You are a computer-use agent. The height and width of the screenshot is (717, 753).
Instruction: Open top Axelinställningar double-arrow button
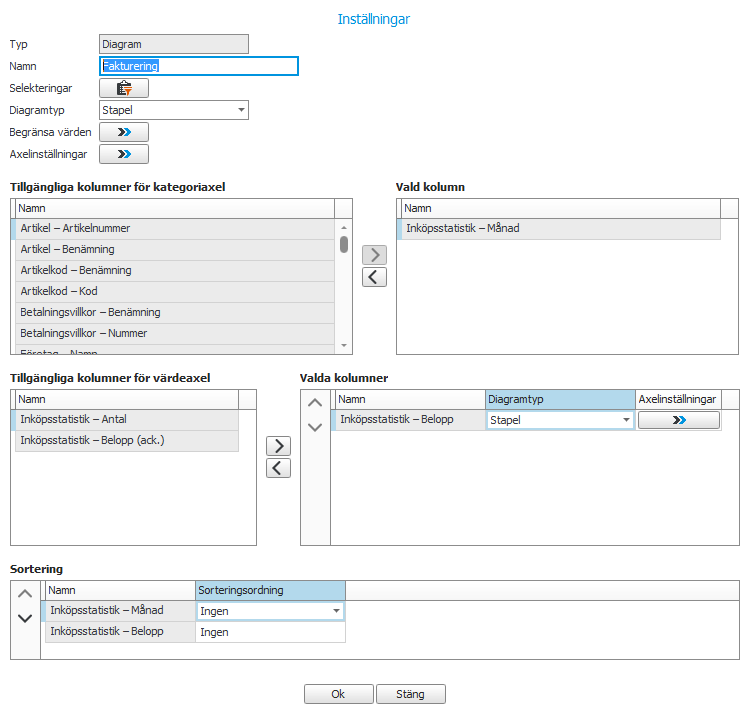click(x=124, y=154)
